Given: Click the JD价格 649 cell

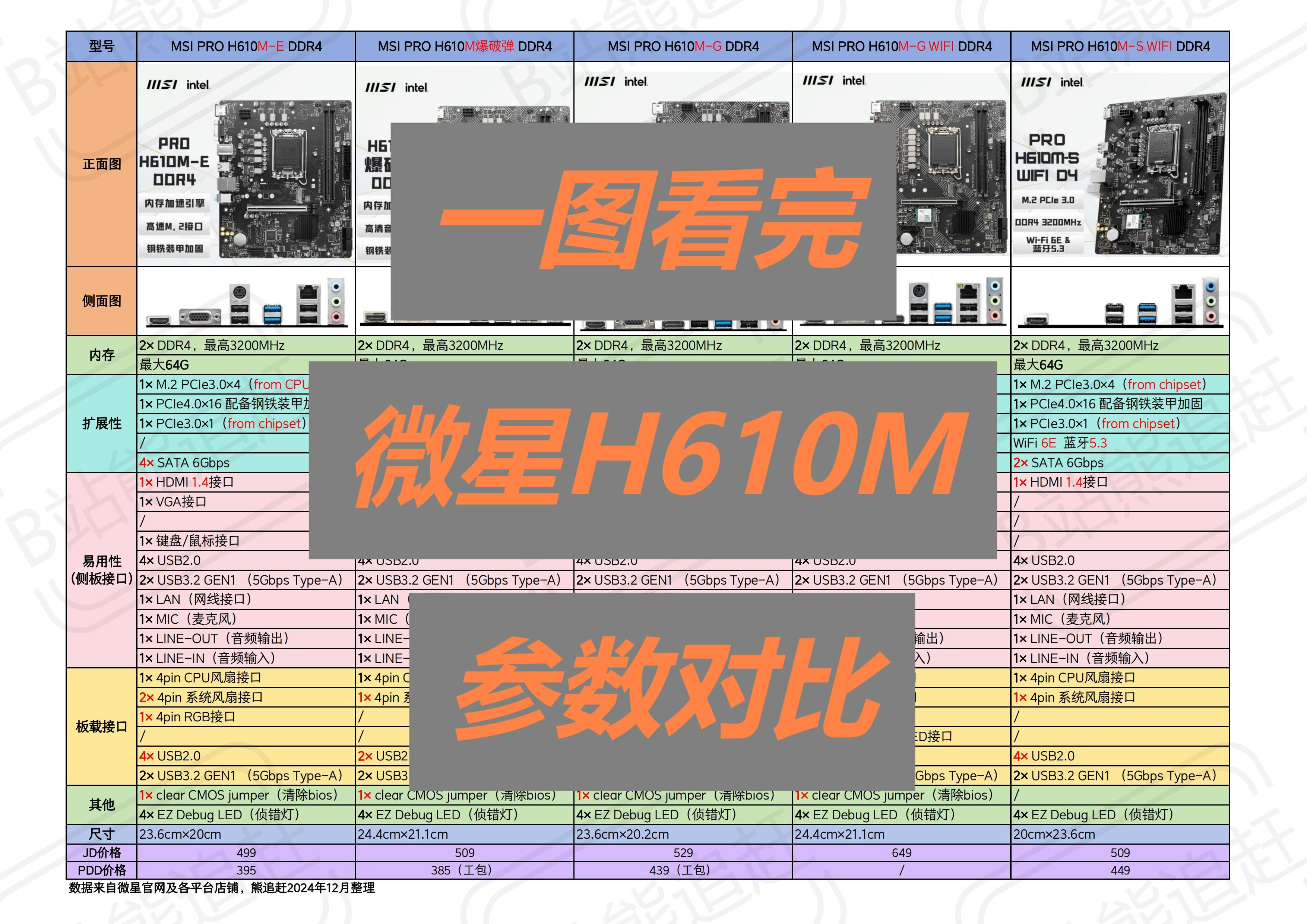Looking at the screenshot, I should pyautogui.click(x=901, y=852).
